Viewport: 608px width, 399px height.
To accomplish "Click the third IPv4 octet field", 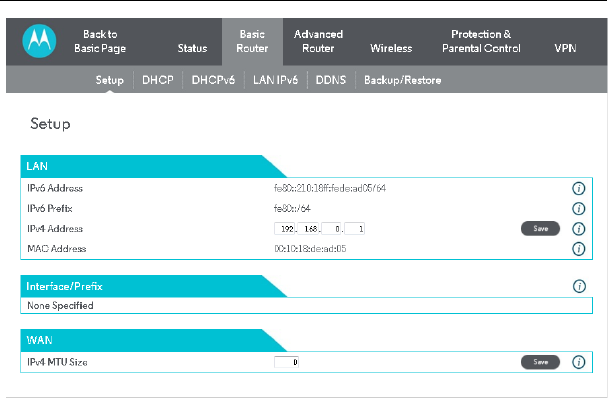I will tap(332, 229).
